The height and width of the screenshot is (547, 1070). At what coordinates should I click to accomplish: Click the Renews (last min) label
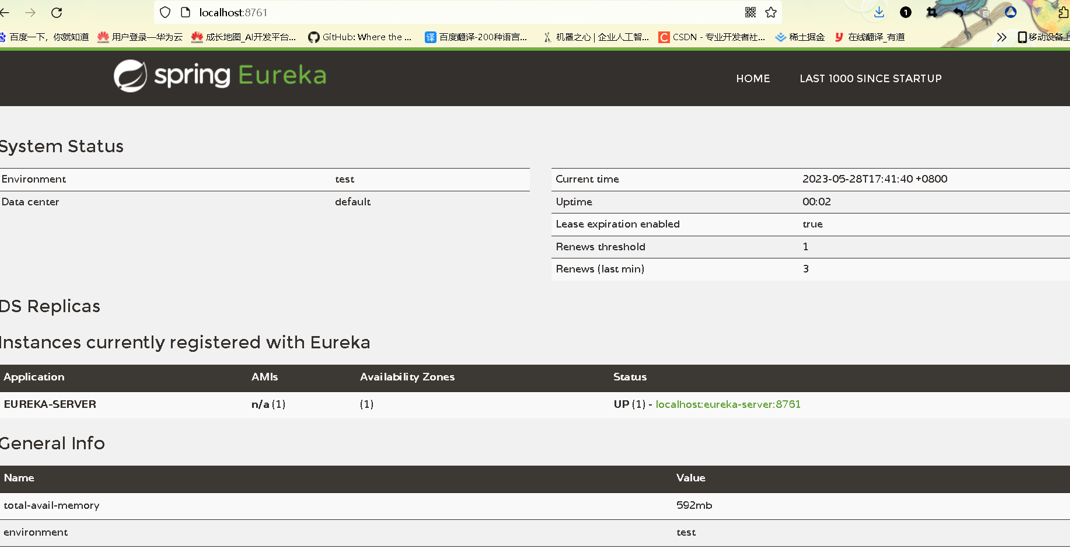coord(600,269)
